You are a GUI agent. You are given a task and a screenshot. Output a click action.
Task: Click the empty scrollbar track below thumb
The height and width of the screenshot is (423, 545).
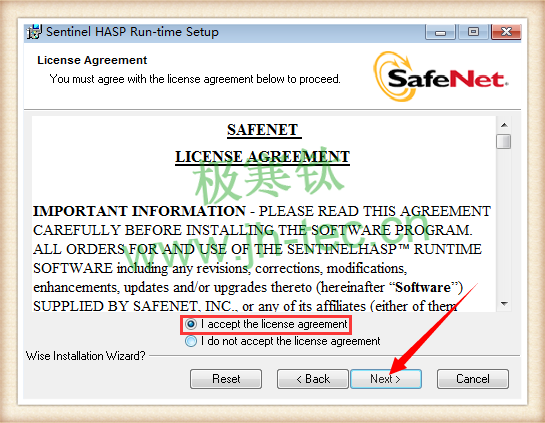[x=504, y=222]
